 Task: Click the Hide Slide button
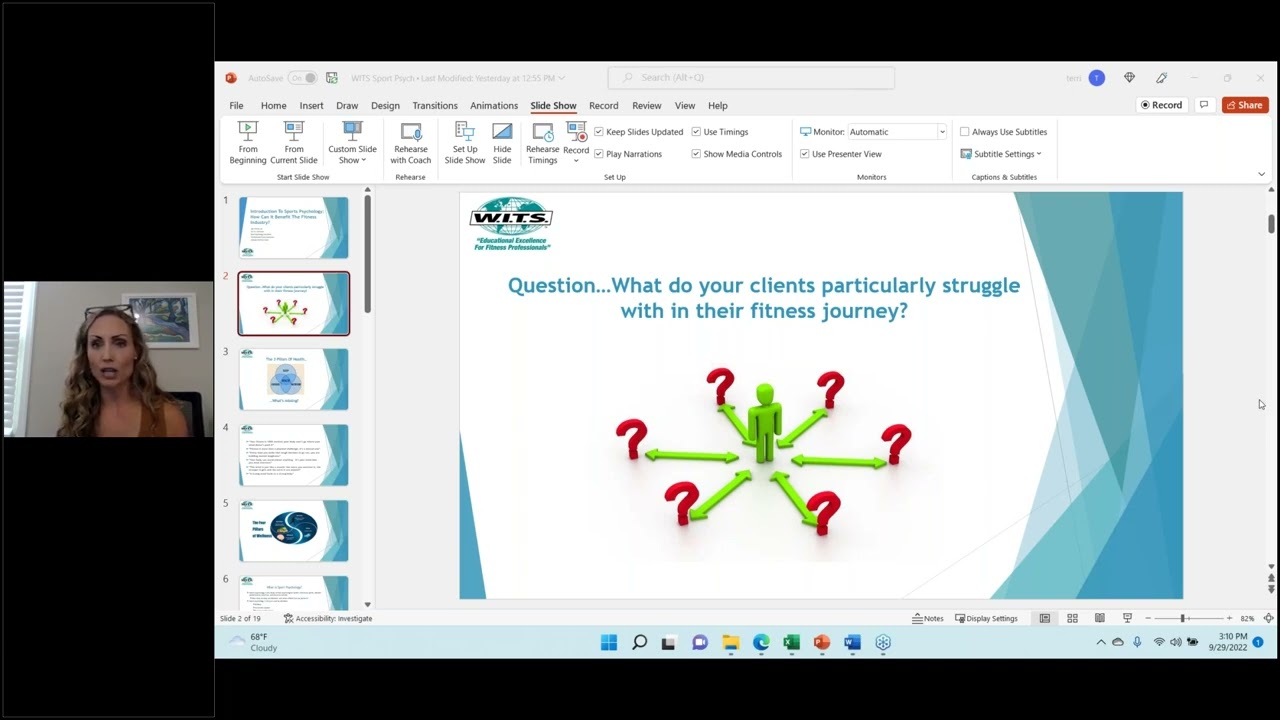[502, 143]
